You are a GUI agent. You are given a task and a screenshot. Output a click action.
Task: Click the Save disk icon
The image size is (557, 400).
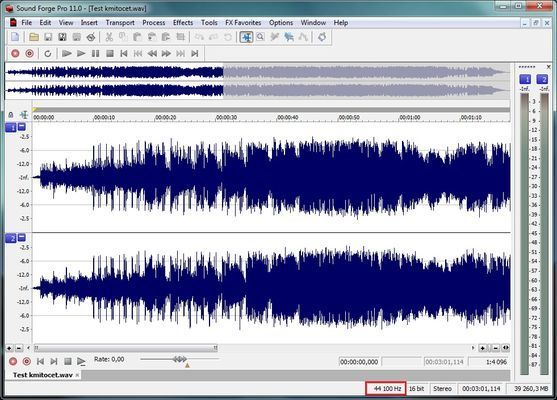point(48,37)
